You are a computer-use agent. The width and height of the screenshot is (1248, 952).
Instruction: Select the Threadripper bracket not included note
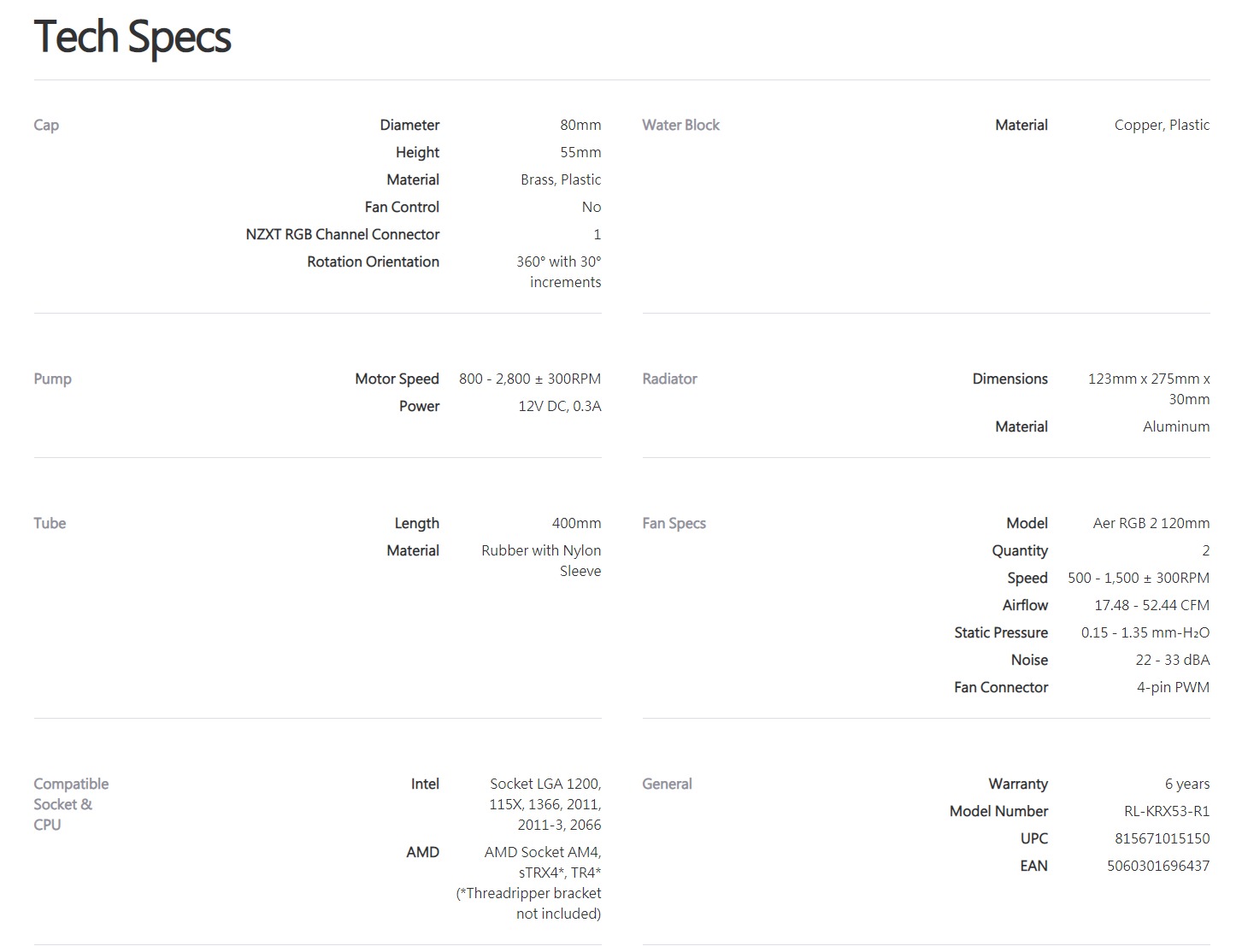[529, 903]
